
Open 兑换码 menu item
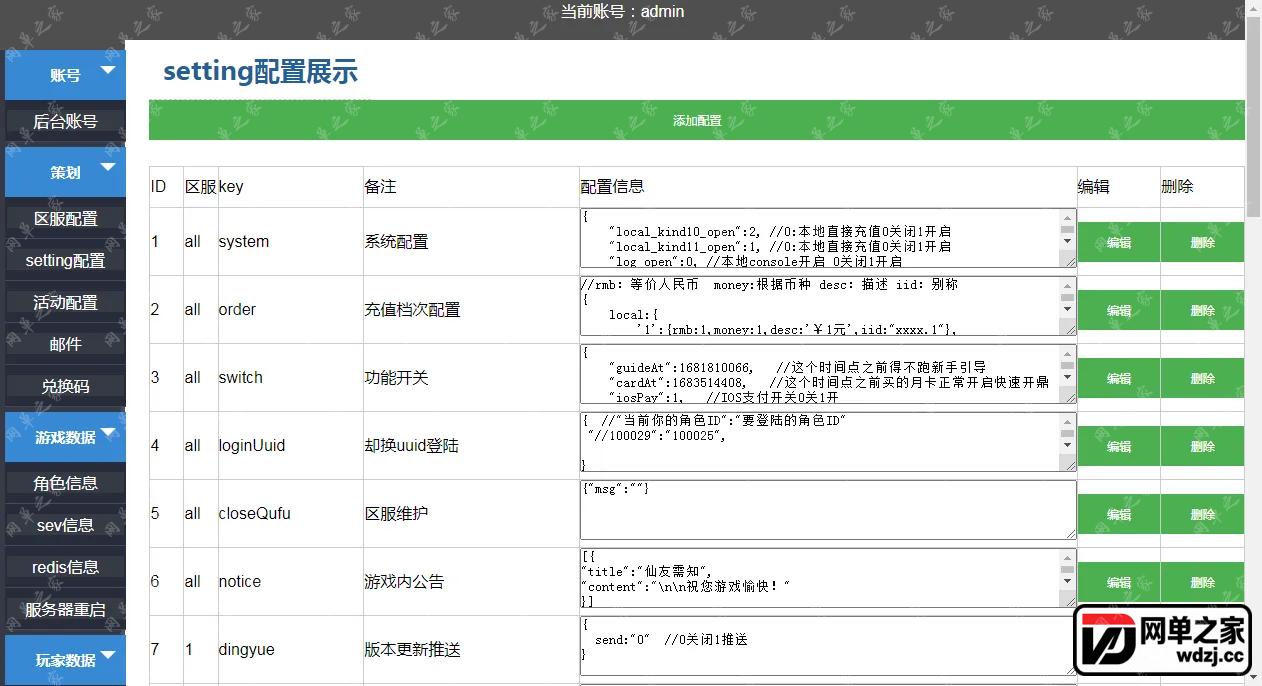coord(65,386)
